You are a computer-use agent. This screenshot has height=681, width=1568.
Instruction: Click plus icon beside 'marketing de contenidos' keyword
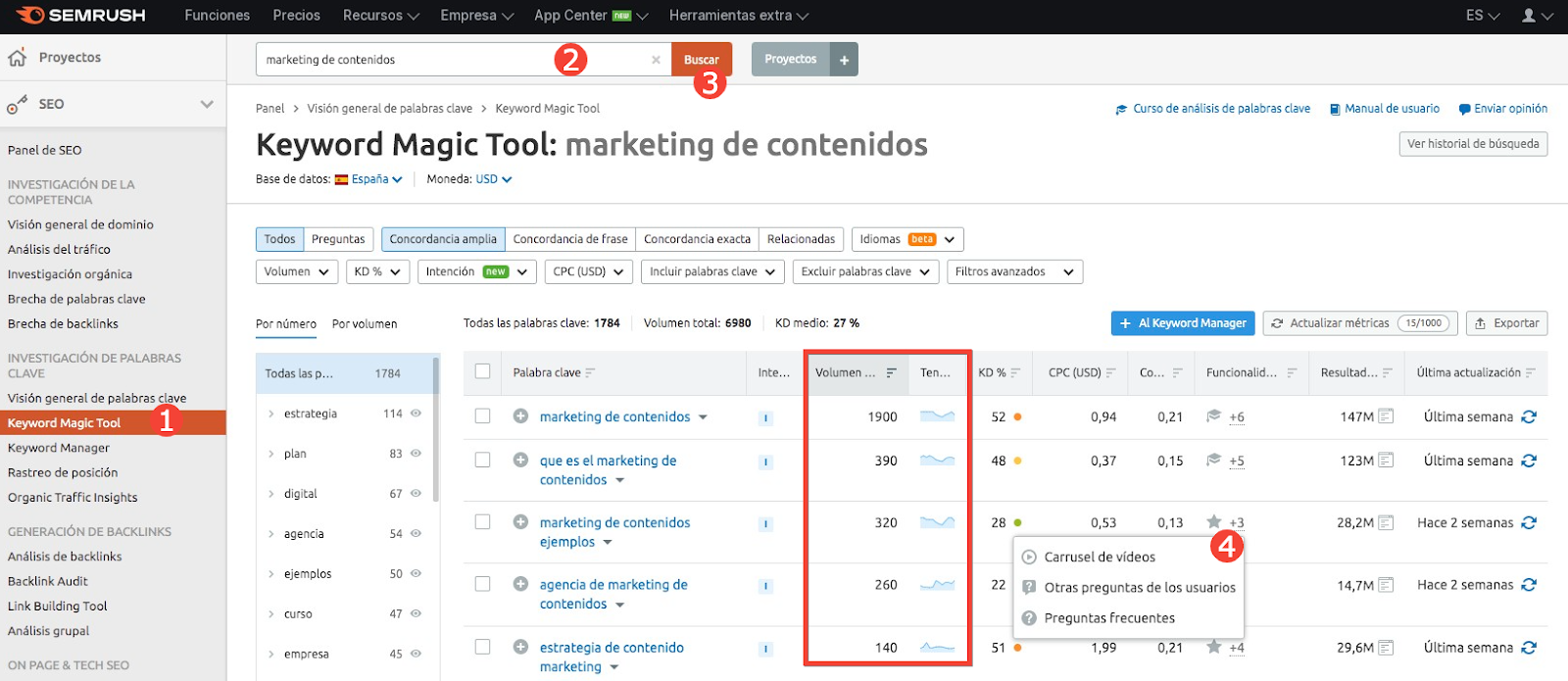520,416
